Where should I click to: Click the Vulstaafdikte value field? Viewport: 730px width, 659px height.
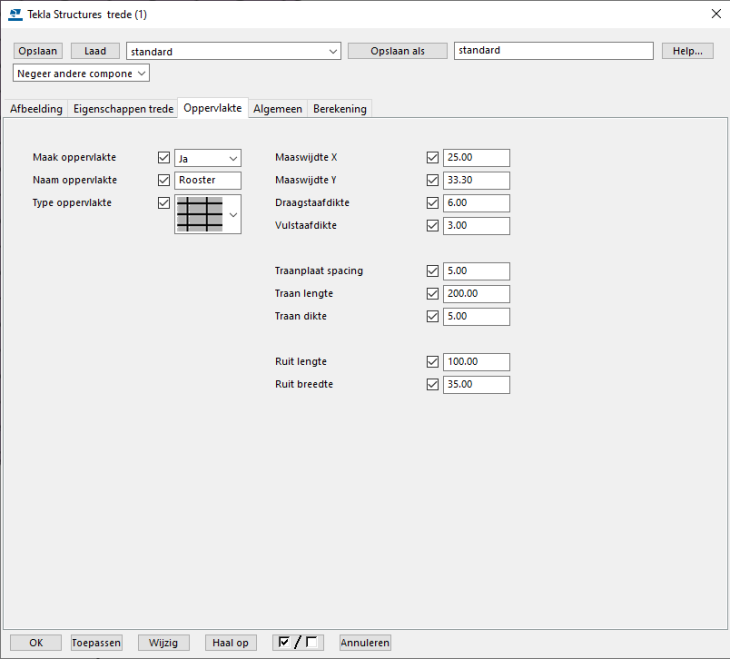(x=476, y=225)
